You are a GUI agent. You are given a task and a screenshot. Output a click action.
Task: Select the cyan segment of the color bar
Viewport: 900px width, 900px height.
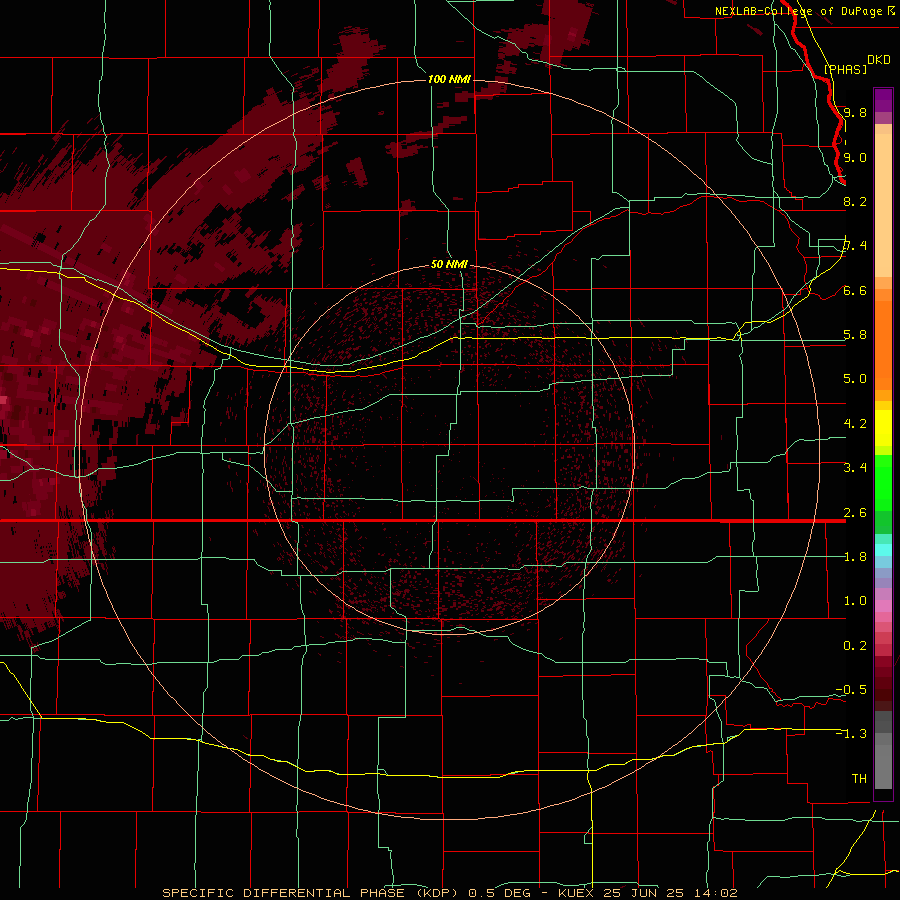coord(883,550)
